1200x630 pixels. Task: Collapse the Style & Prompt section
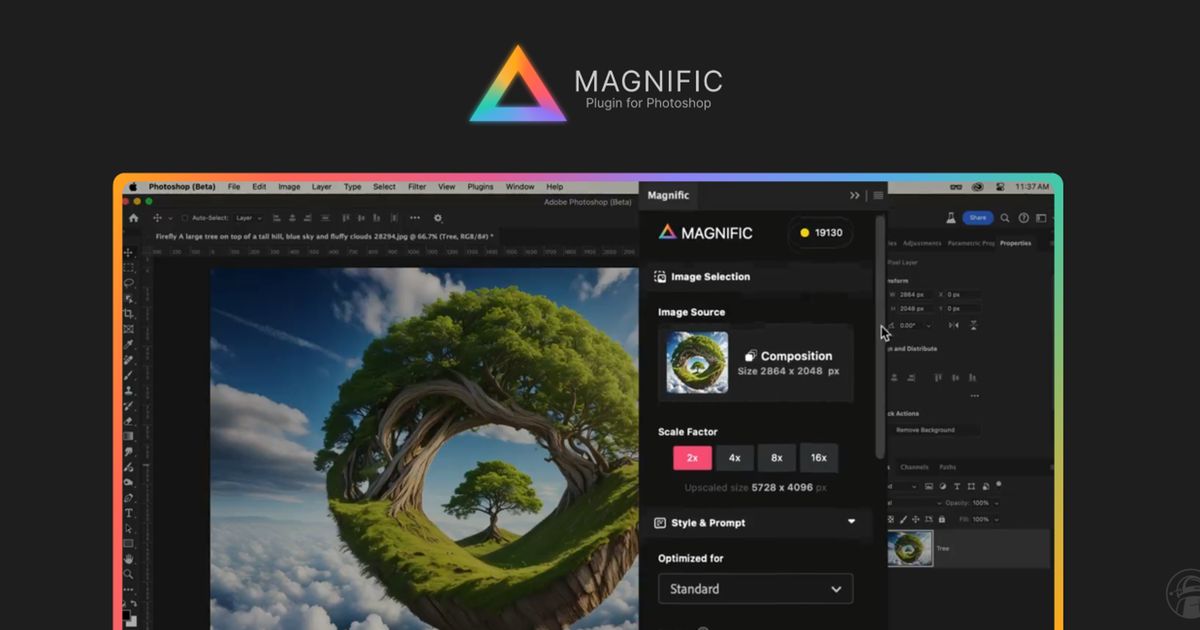pos(852,522)
